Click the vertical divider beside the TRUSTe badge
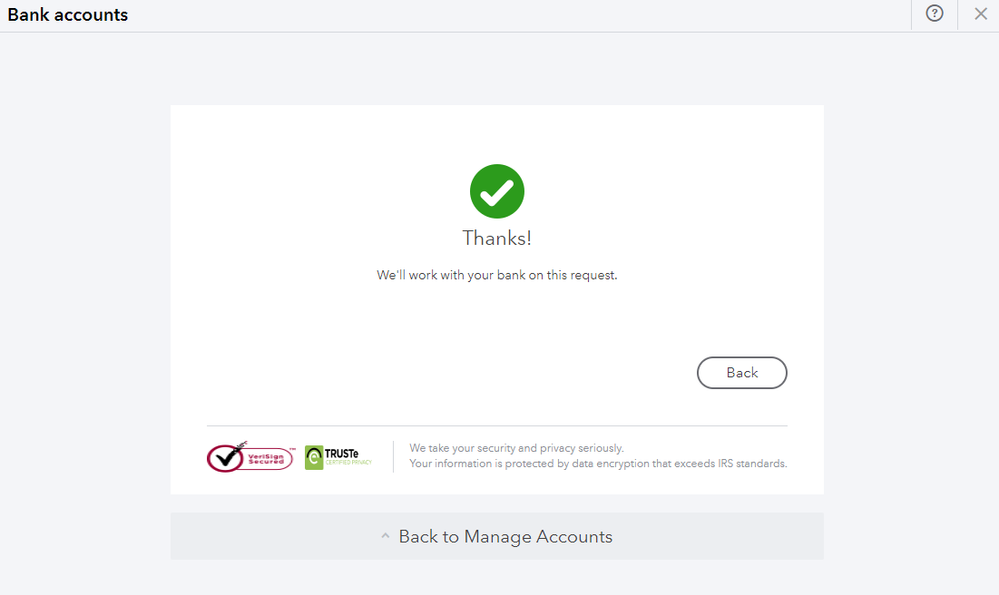The image size is (999, 595). click(393, 457)
